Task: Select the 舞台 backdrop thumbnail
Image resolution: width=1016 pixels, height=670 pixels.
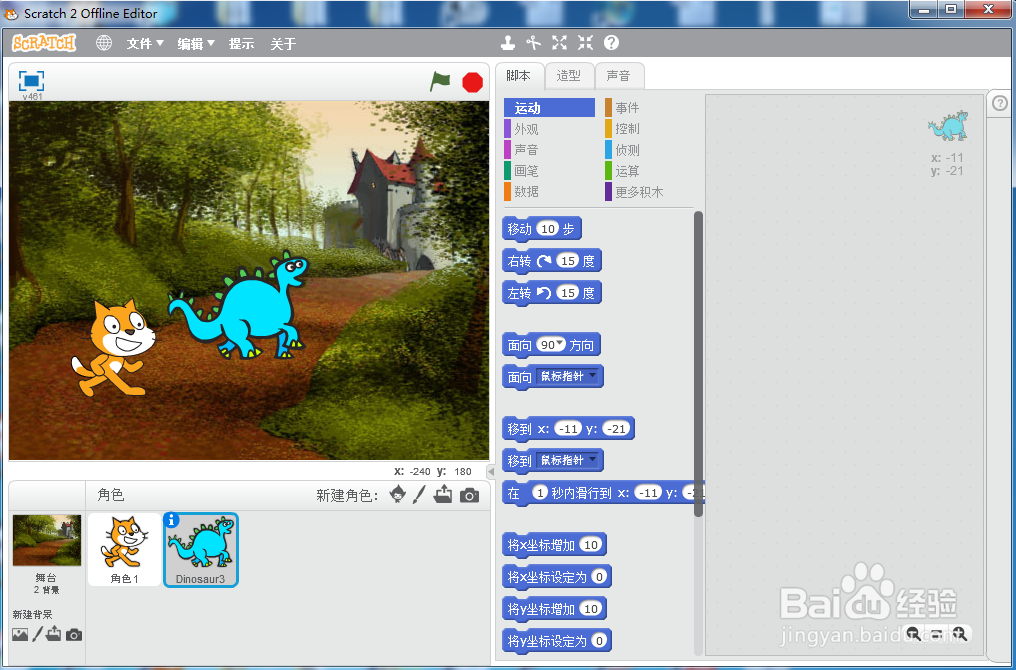Action: click(47, 540)
